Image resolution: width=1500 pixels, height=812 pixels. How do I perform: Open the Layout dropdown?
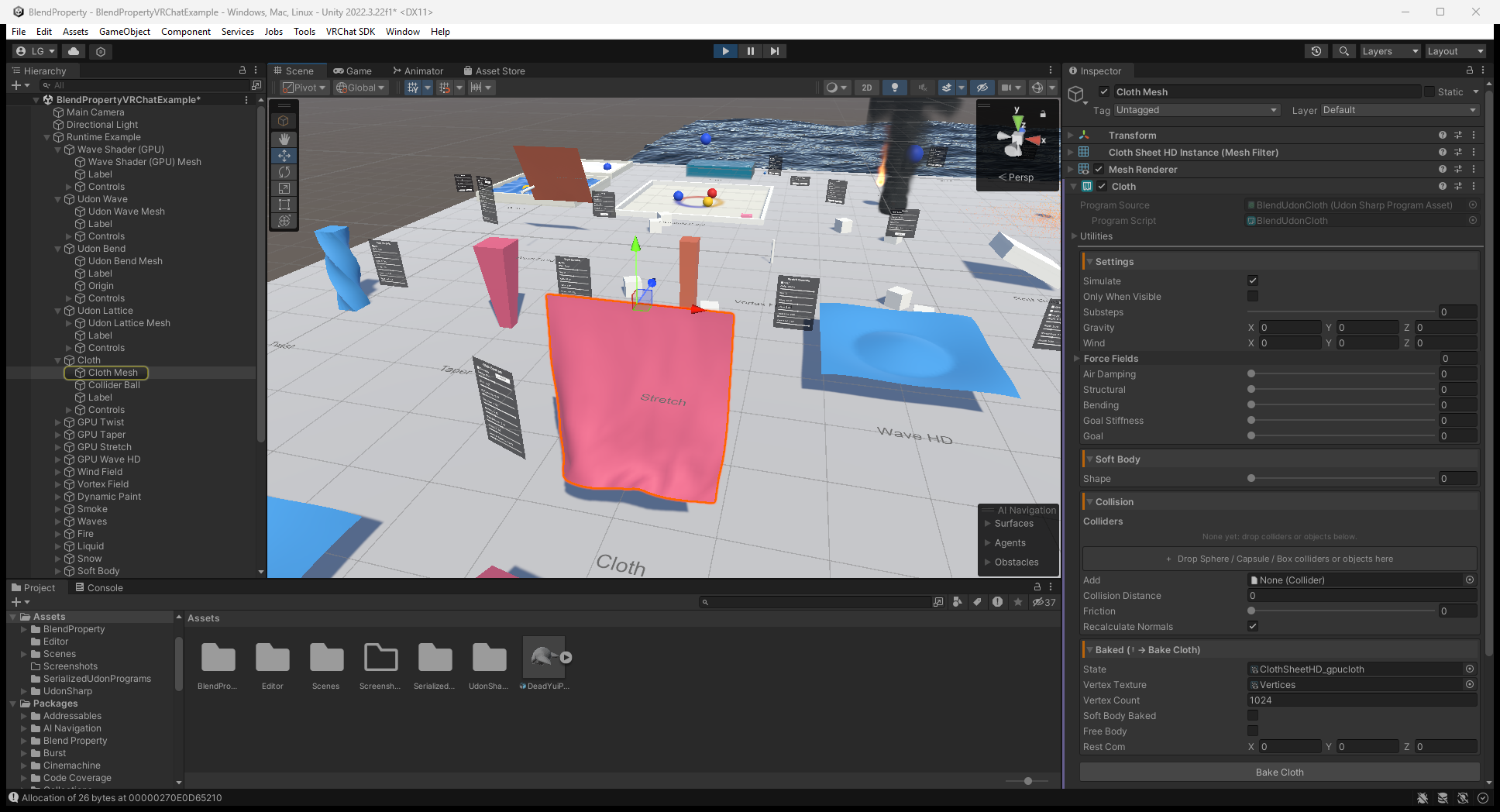pyautogui.click(x=1455, y=51)
